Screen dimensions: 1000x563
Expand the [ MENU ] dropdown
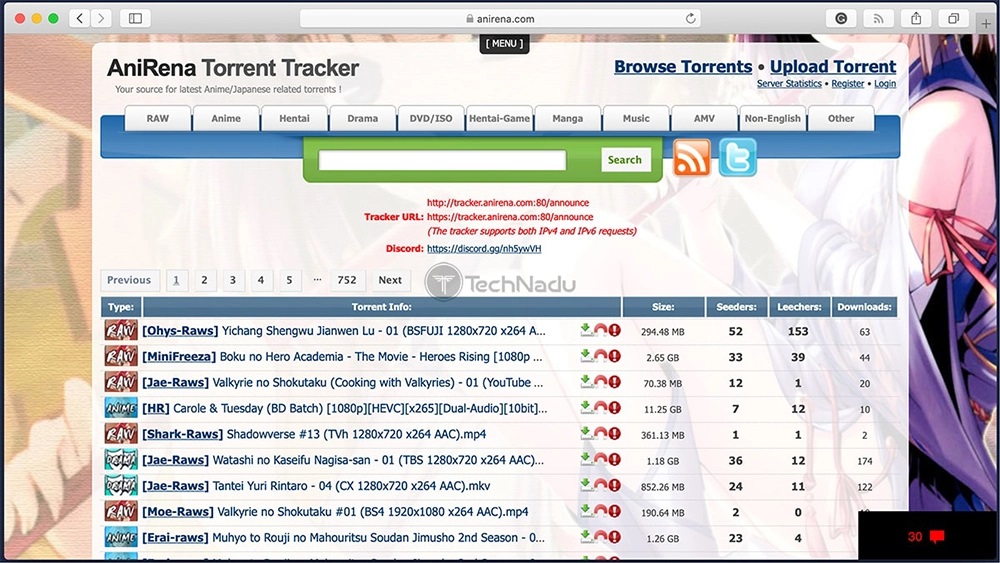coord(503,43)
